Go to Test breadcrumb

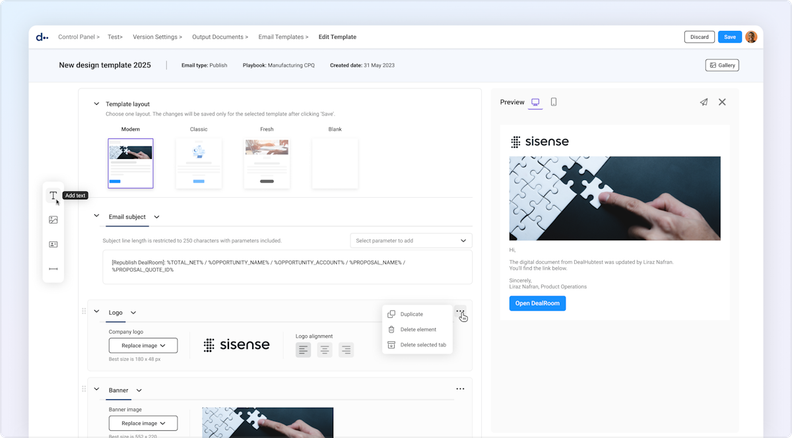click(114, 37)
